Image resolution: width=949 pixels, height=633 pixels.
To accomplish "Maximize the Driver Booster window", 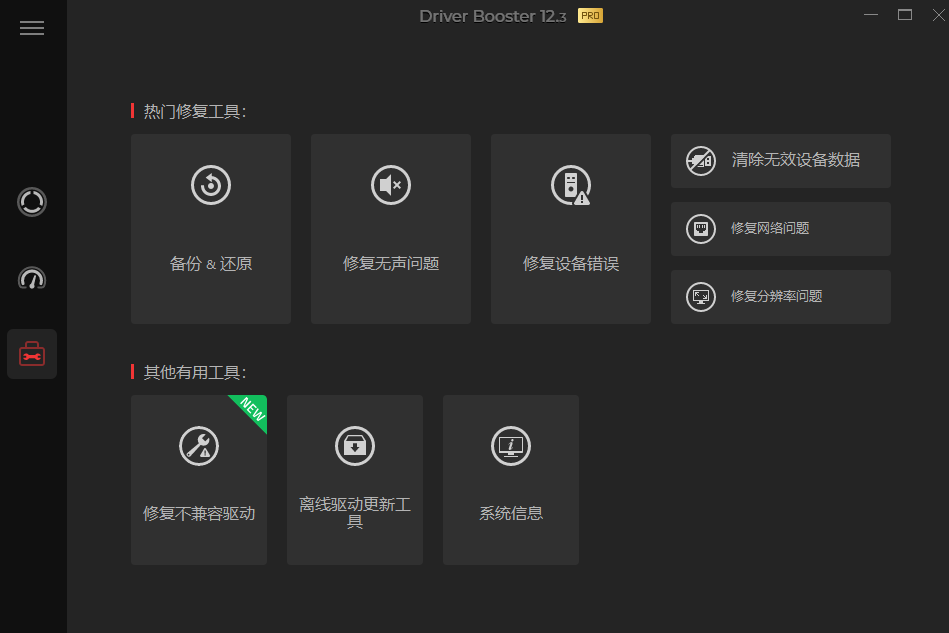I will [x=905, y=15].
